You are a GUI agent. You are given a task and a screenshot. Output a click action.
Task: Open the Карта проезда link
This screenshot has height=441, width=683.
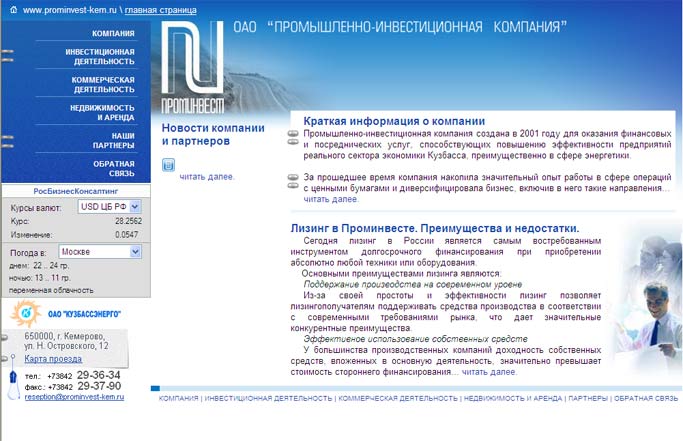click(53, 359)
